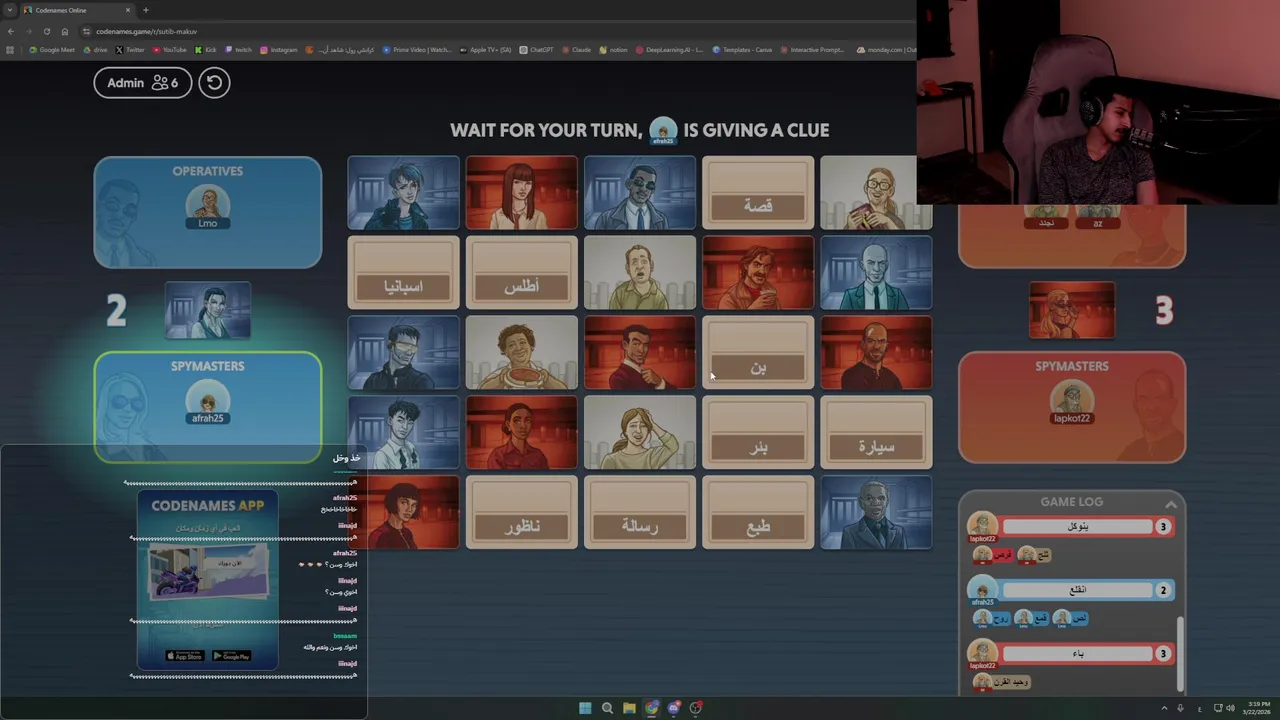The image size is (1280, 720).
Task: Open the Kick bookmark
Action: click(x=206, y=50)
